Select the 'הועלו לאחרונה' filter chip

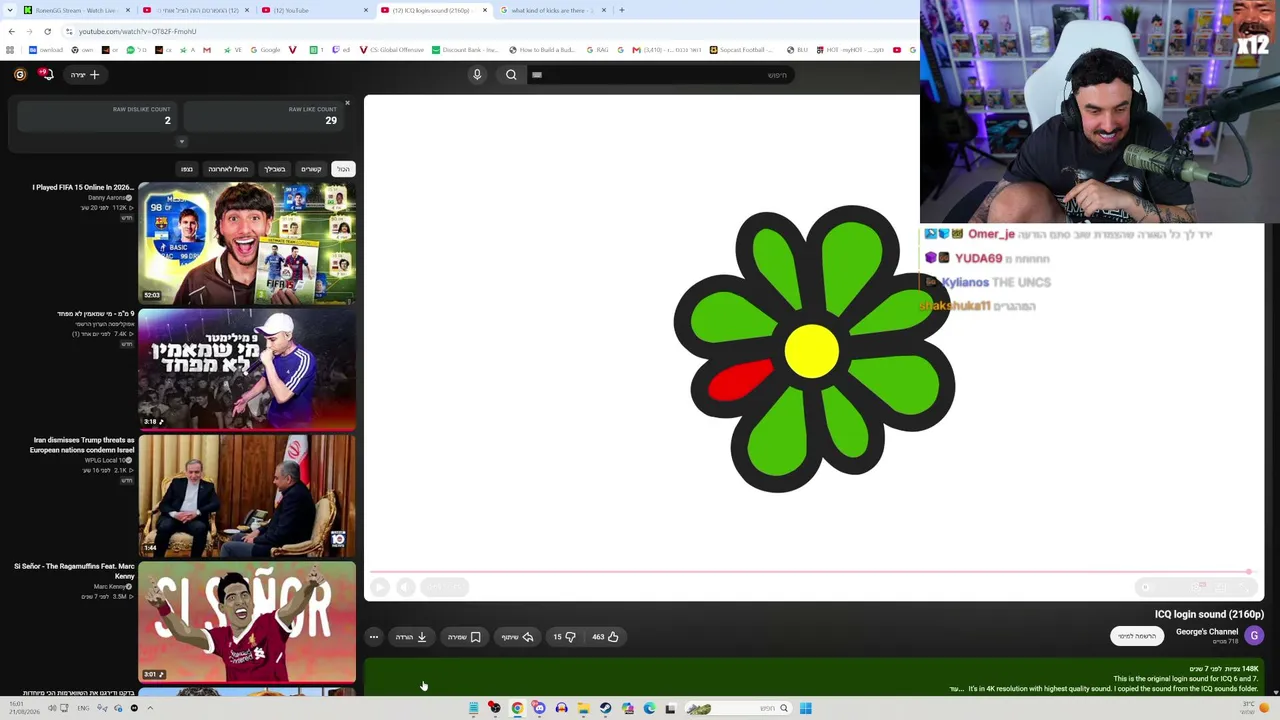click(228, 169)
